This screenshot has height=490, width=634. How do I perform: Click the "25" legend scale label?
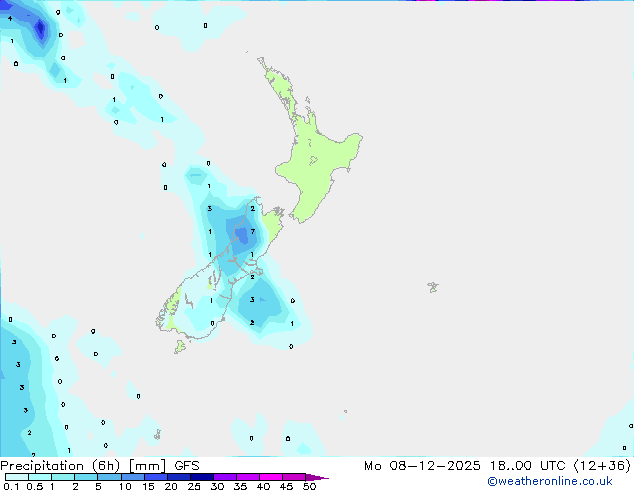pos(194,486)
